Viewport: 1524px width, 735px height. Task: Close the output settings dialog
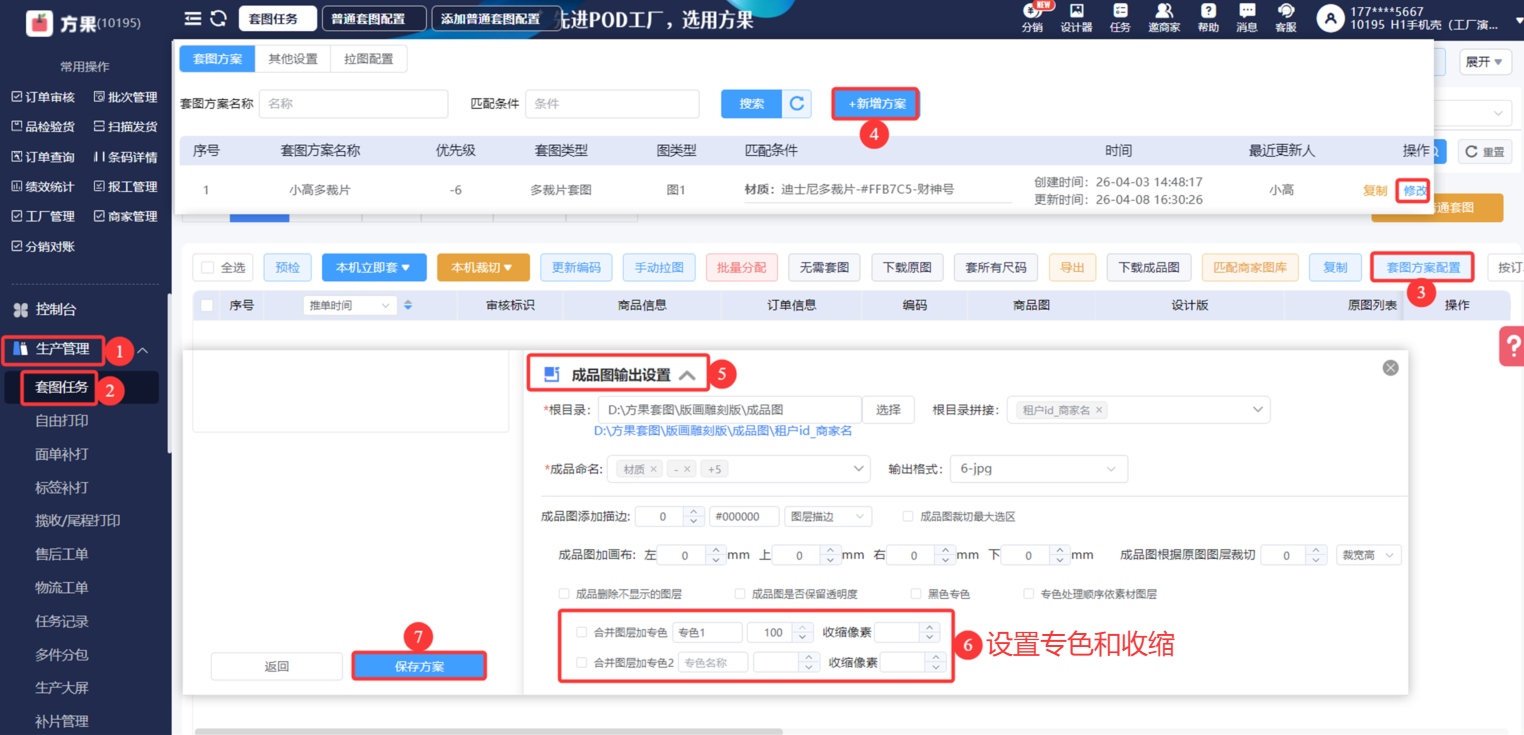pos(1390,368)
